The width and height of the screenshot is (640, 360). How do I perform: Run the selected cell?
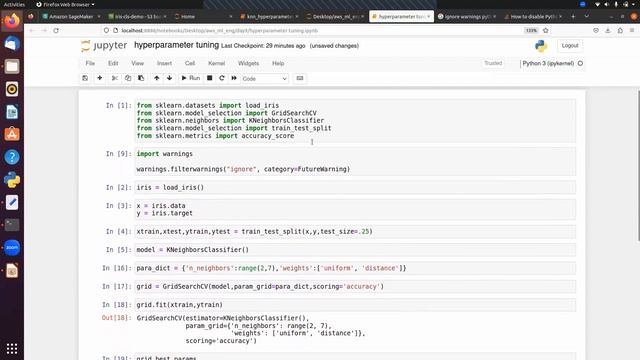pos(191,78)
